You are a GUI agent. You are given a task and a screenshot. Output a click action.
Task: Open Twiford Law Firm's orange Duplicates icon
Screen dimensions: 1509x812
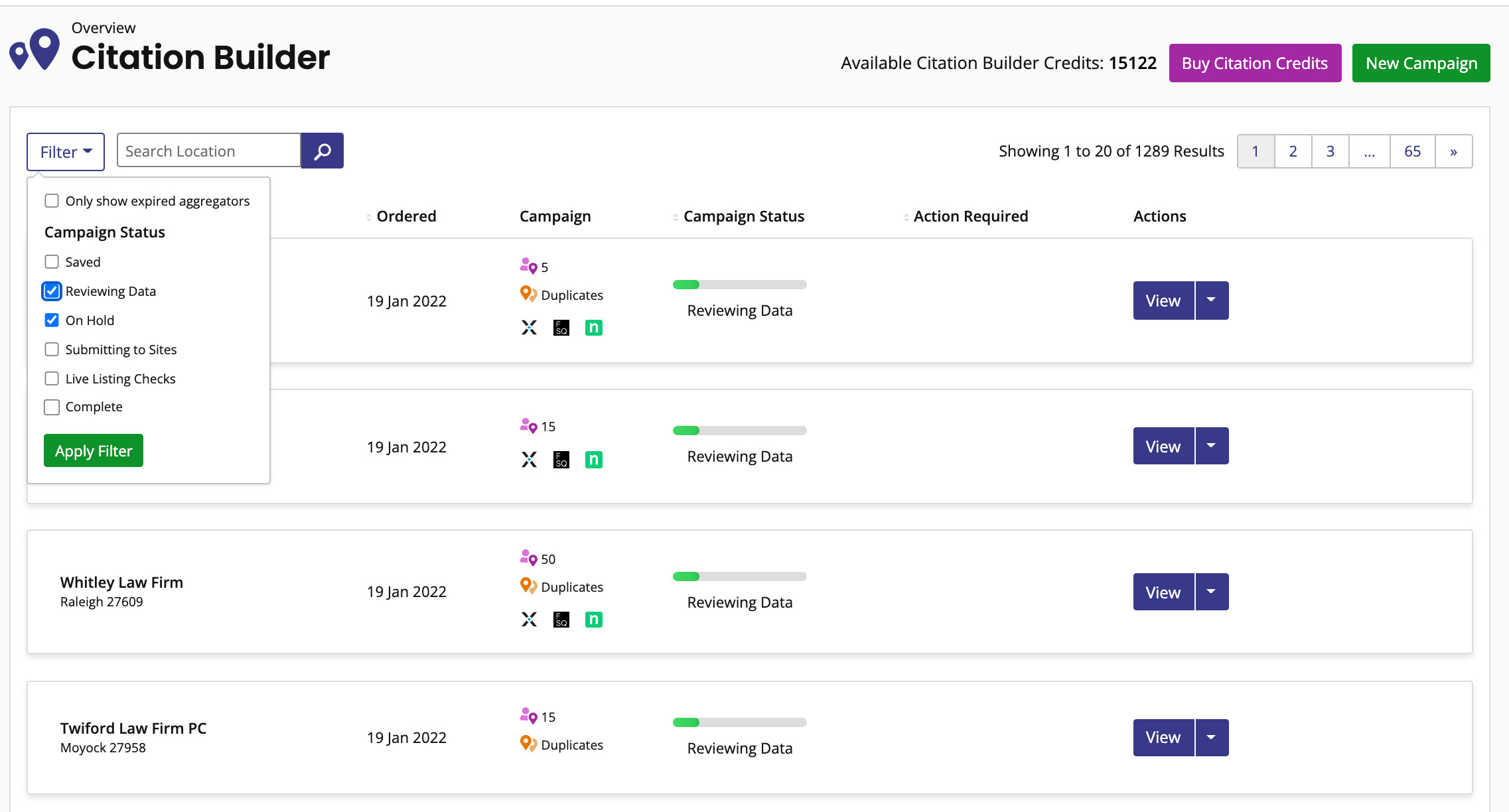click(x=529, y=743)
